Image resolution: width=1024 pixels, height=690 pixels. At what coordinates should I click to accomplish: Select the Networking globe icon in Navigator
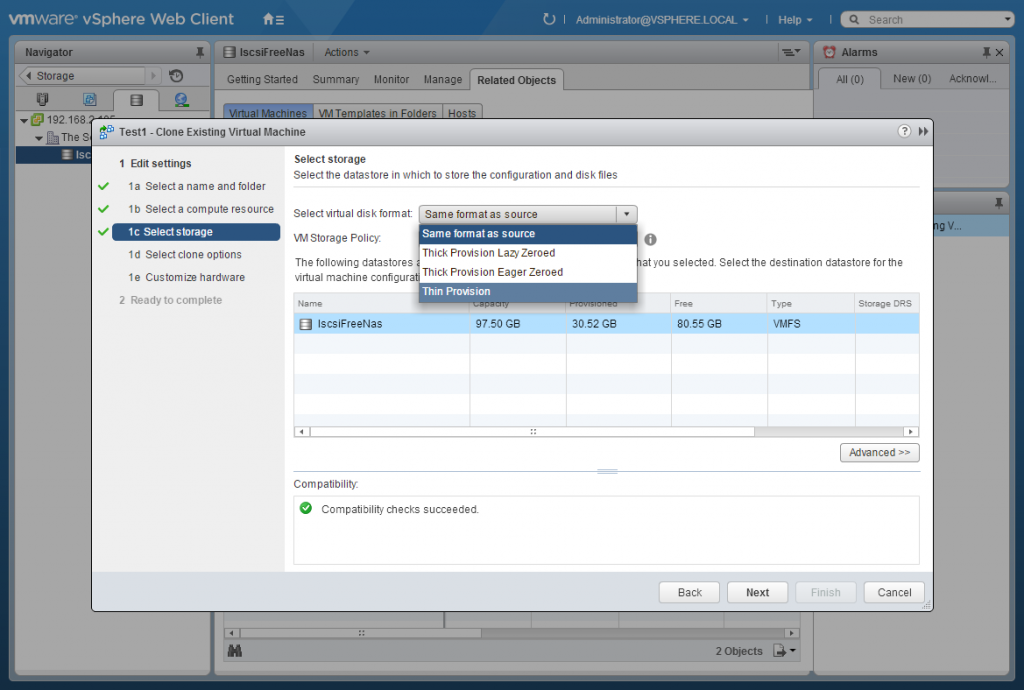(180, 100)
